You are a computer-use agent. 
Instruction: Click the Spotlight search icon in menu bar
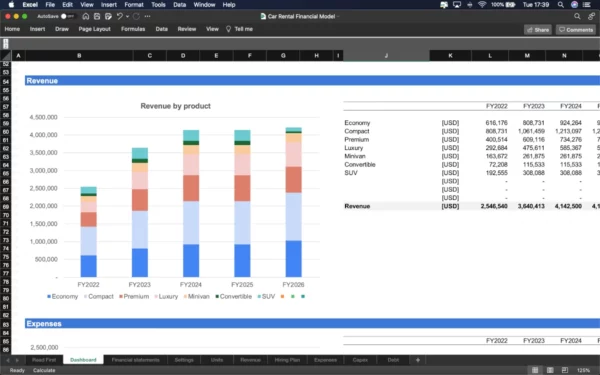[561, 5]
